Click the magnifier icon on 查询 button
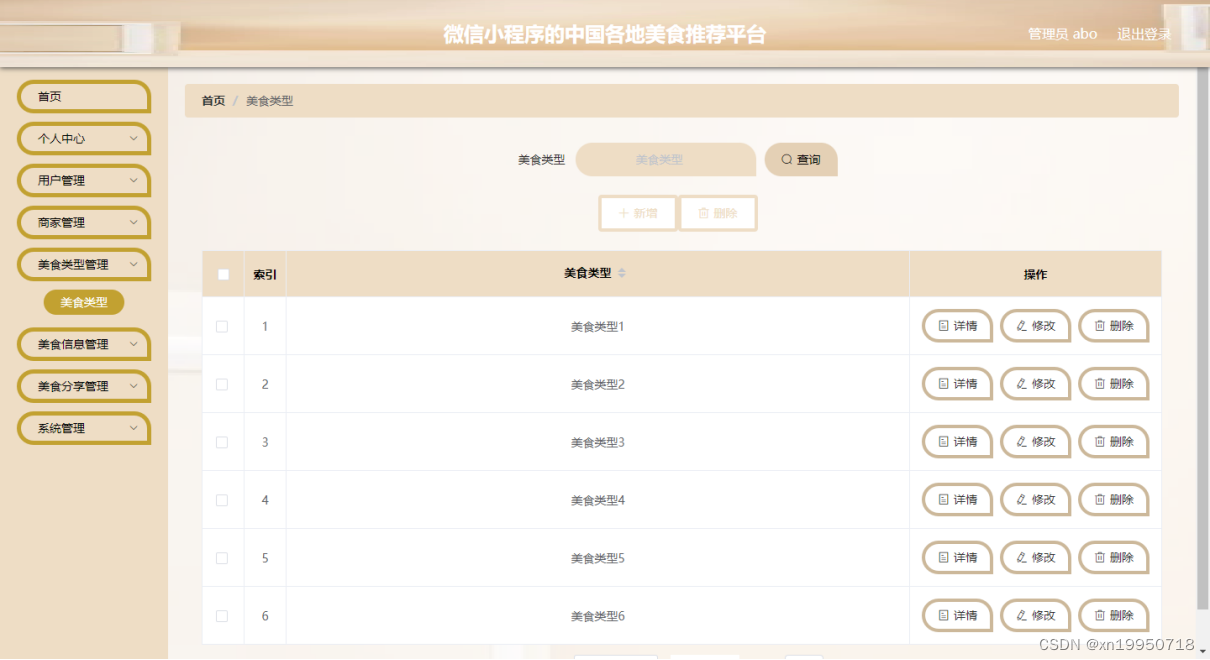1210x660 pixels. click(x=787, y=160)
